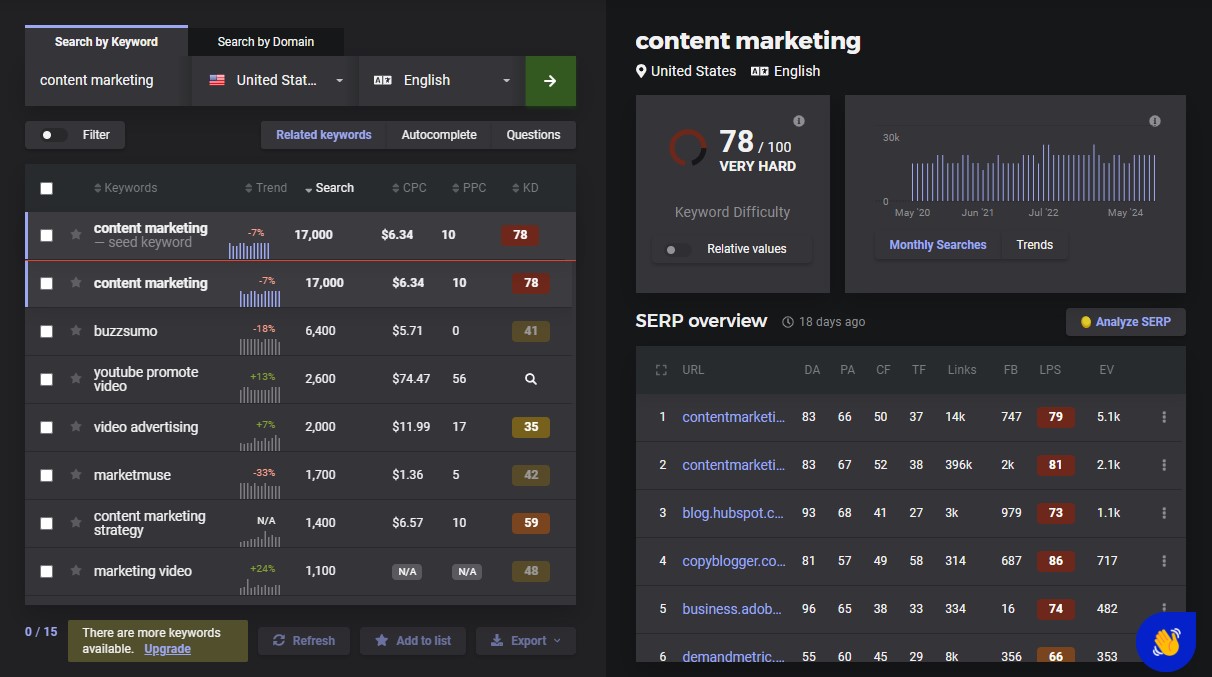
Task: Click the keyword difficulty donut gauge
Action: pyautogui.click(x=688, y=148)
